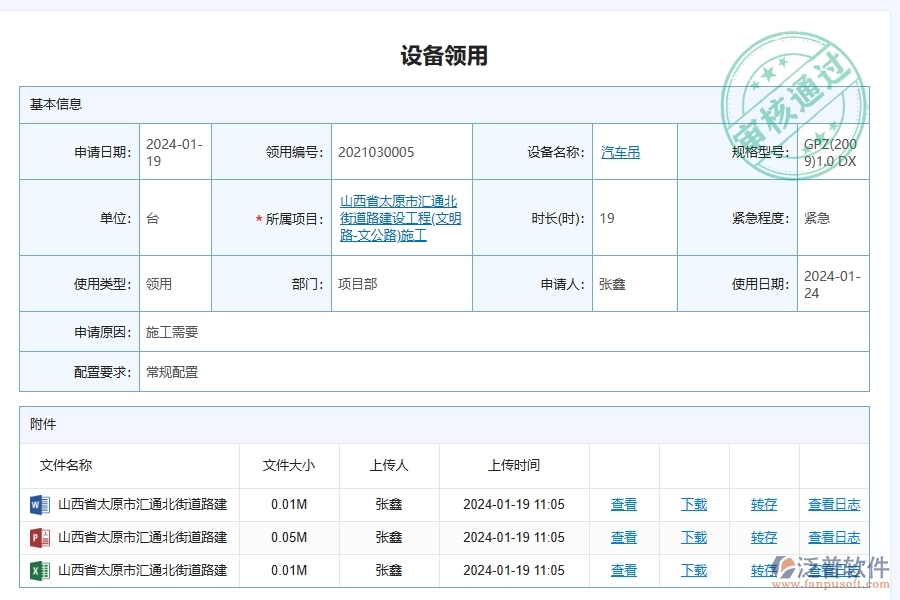The image size is (900, 600).
Task: Click 下载 on the third attachment row
Action: click(693, 571)
